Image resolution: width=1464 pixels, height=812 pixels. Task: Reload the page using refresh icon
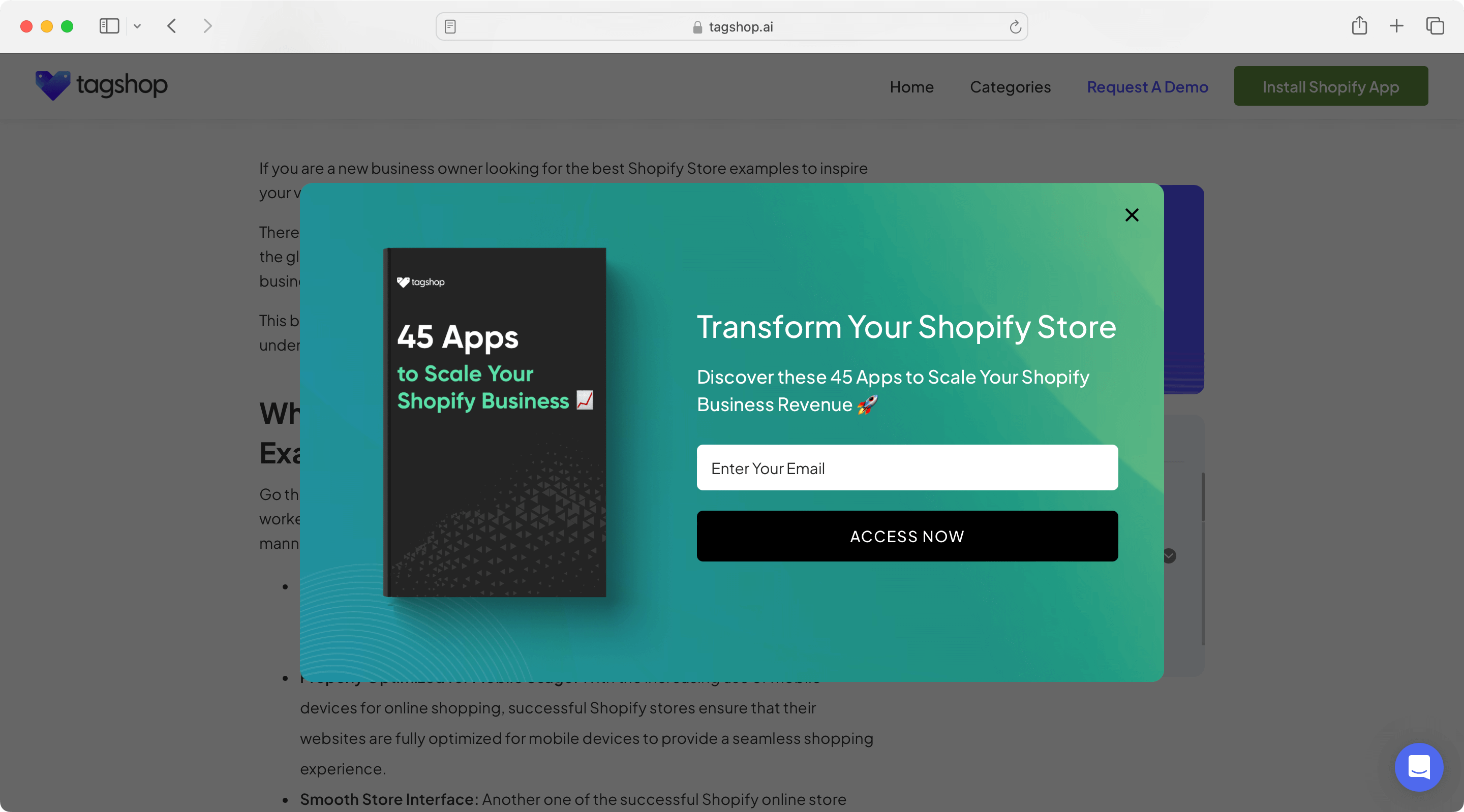1015,27
